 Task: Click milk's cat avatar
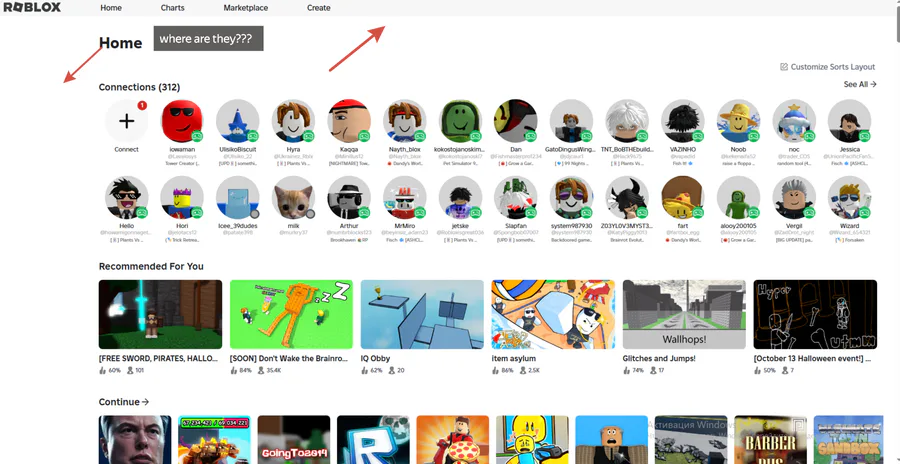point(293,198)
